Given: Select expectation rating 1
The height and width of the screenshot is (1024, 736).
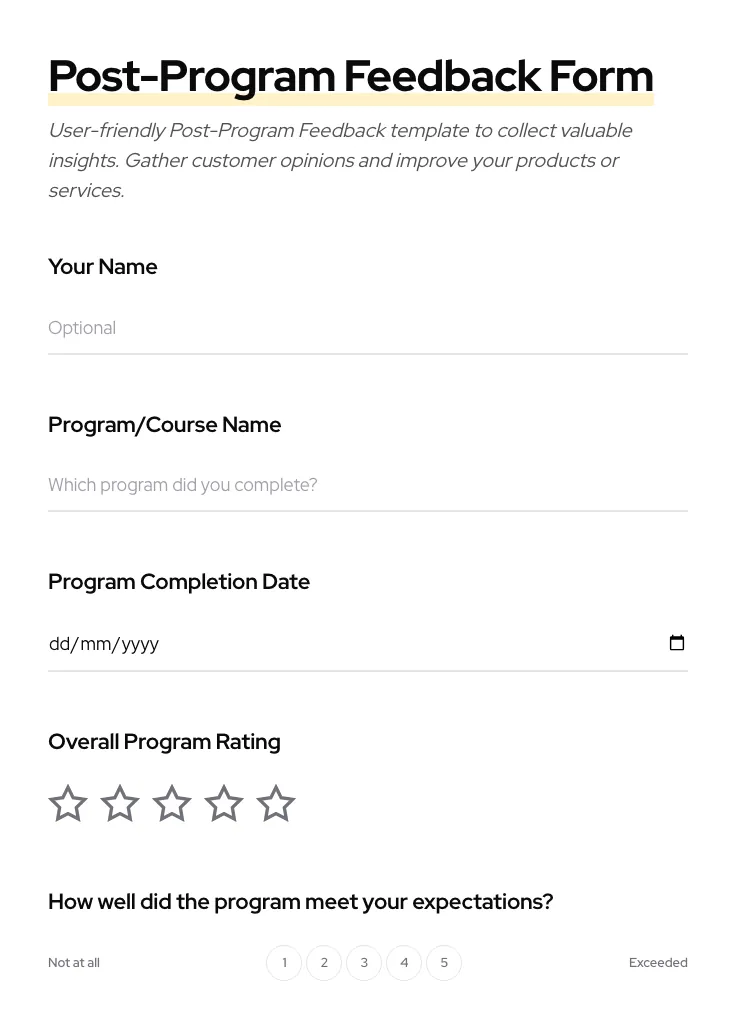Looking at the screenshot, I should [284, 962].
